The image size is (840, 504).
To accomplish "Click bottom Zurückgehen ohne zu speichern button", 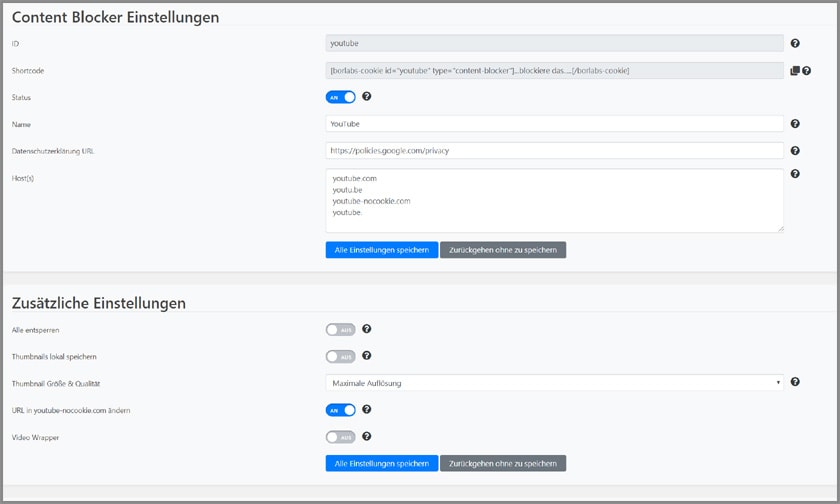I will click(503, 464).
